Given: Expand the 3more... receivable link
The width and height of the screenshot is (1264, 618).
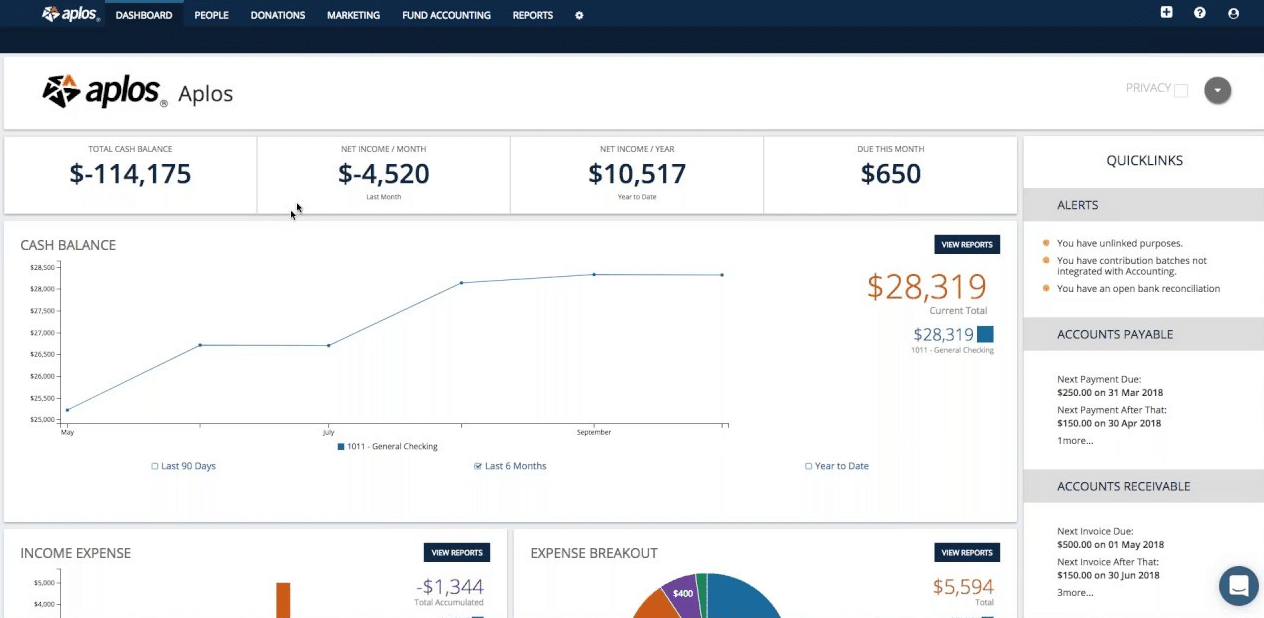Looking at the screenshot, I should tap(1075, 592).
